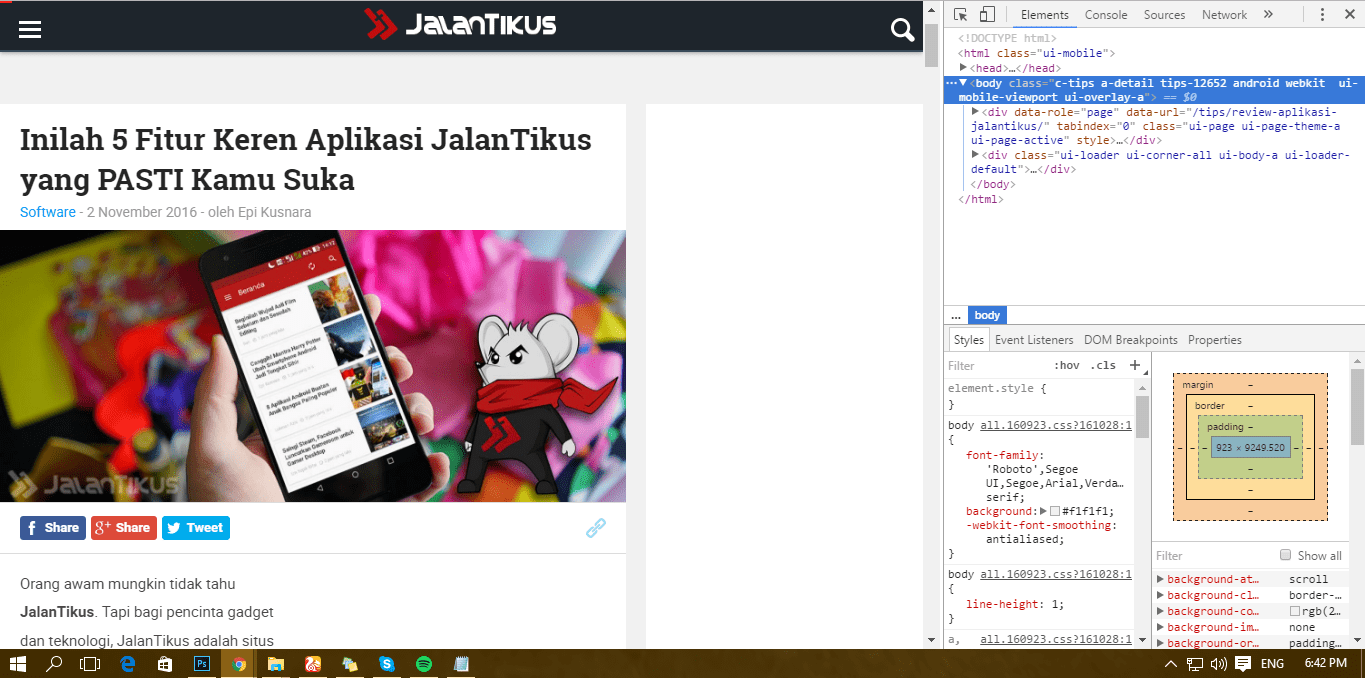This screenshot has width=1365, height=678.
Task: Open taskbar search magnifier
Action: tap(54, 663)
